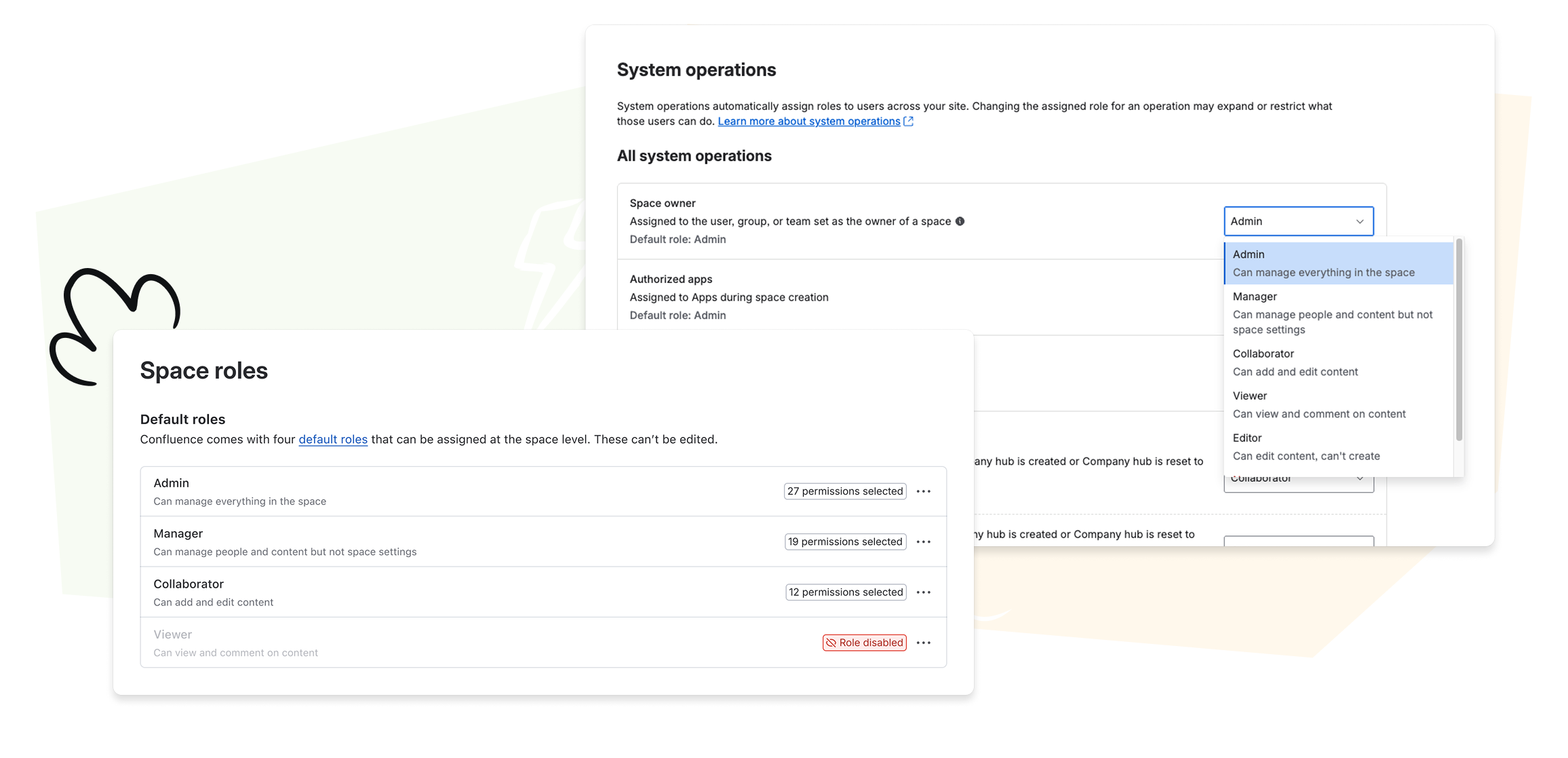
Task: Follow Learn more about system operations link
Action: (809, 121)
